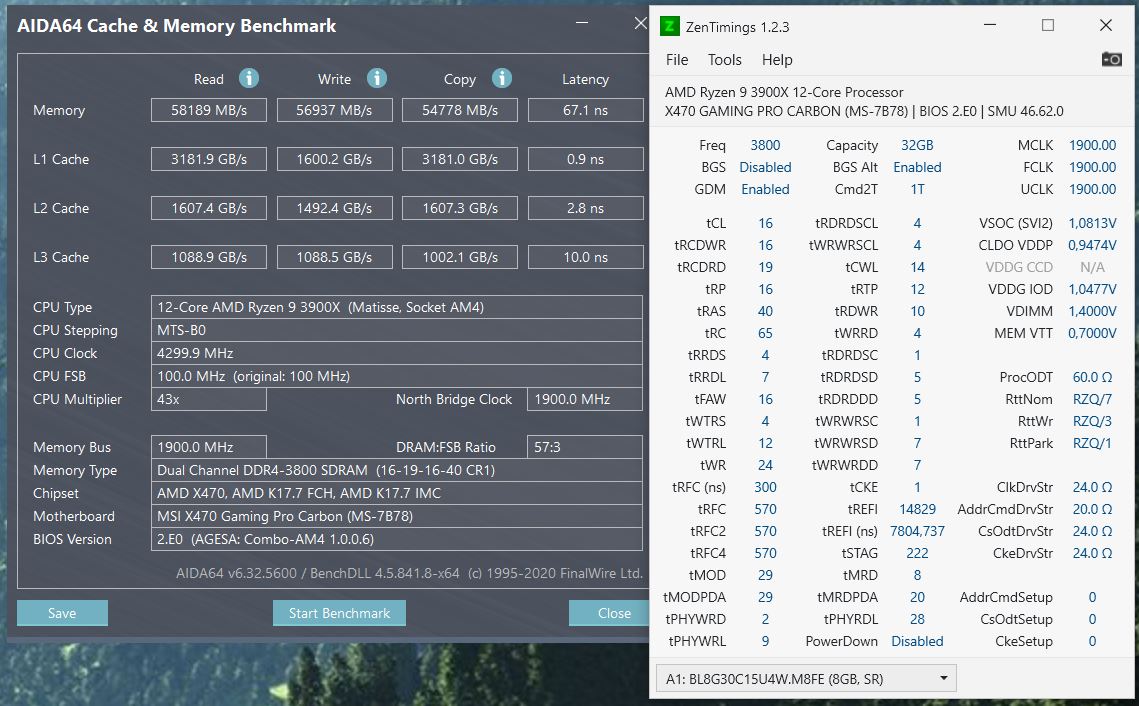The width and height of the screenshot is (1139, 706).
Task: Click the Write info icon in AIDA64
Action: [x=376, y=78]
